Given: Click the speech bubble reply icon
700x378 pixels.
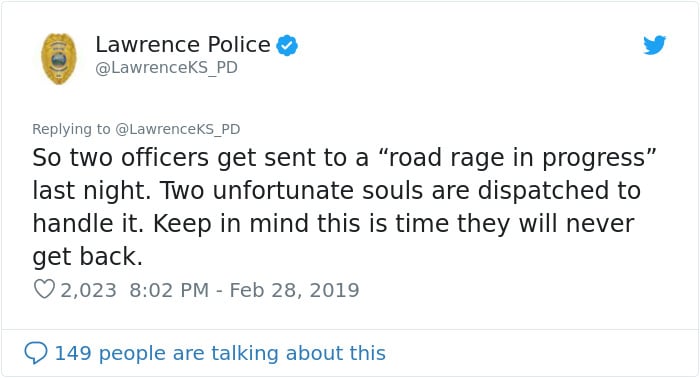Looking at the screenshot, I should pos(36,353).
